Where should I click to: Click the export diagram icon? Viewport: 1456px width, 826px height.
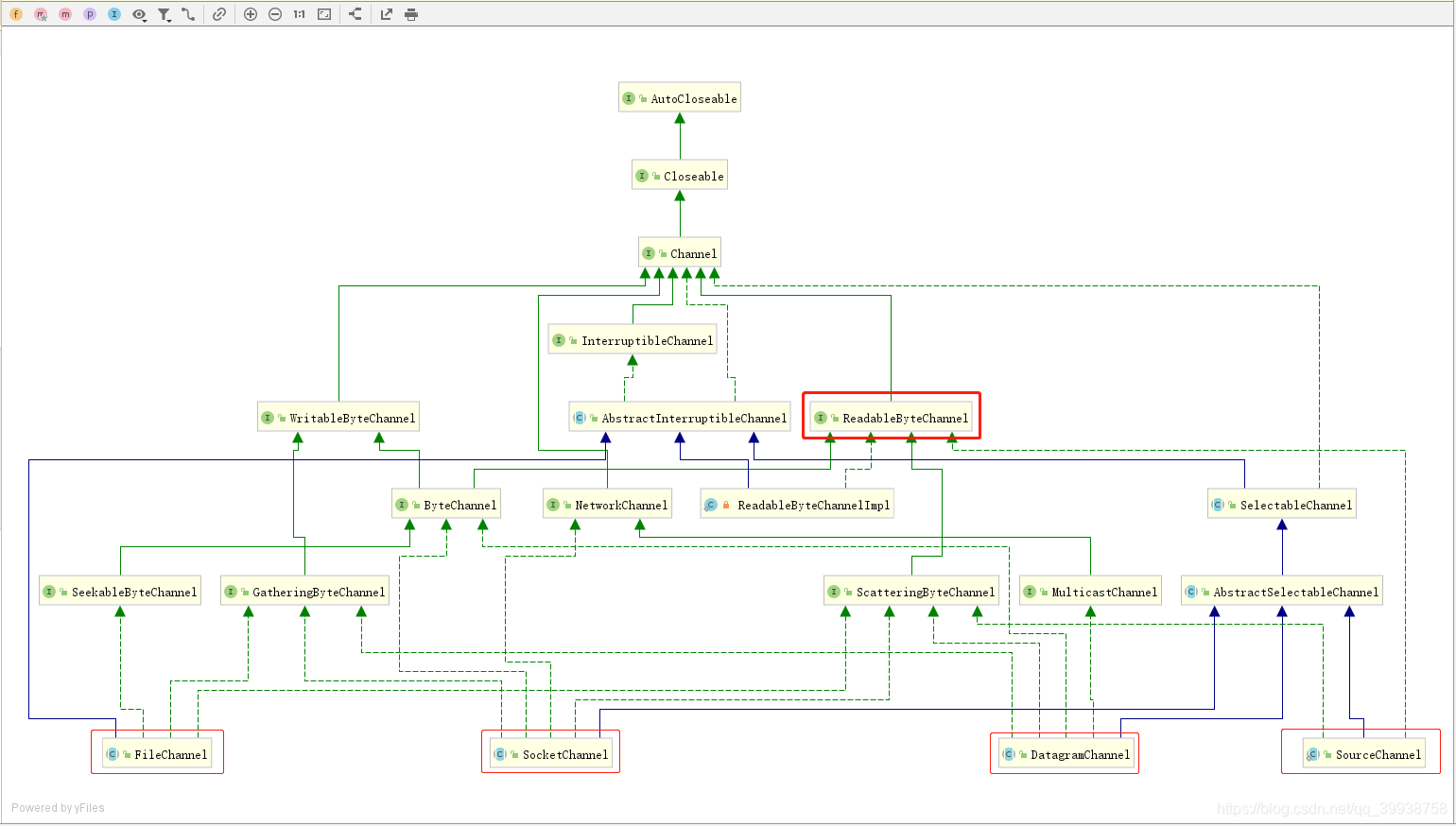(x=387, y=14)
